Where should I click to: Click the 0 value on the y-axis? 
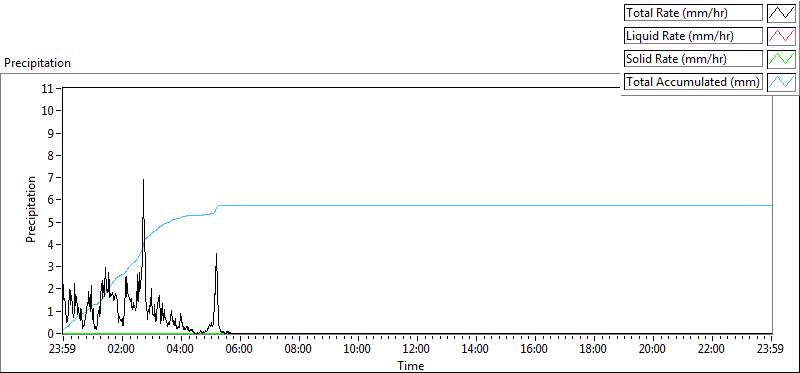pos(51,333)
